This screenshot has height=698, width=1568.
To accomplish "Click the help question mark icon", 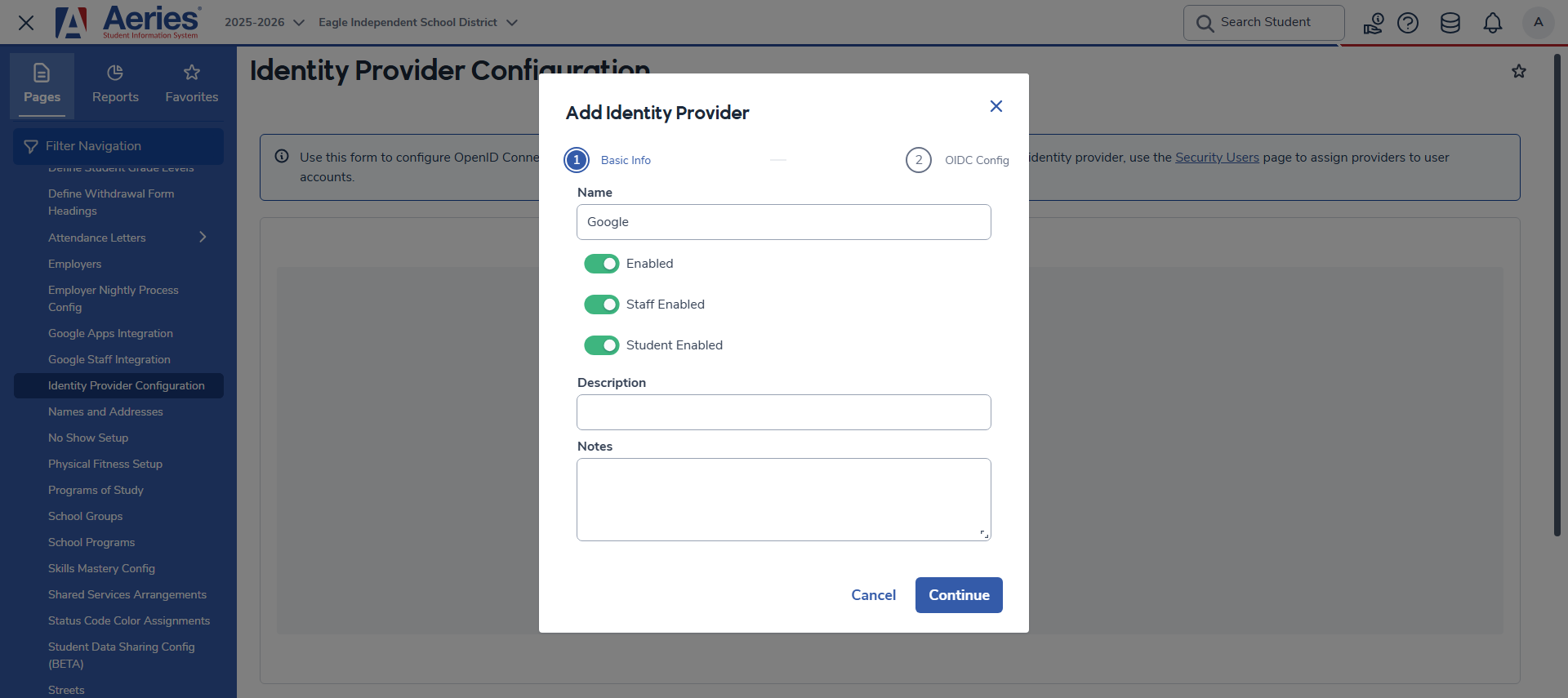I will tap(1408, 23).
